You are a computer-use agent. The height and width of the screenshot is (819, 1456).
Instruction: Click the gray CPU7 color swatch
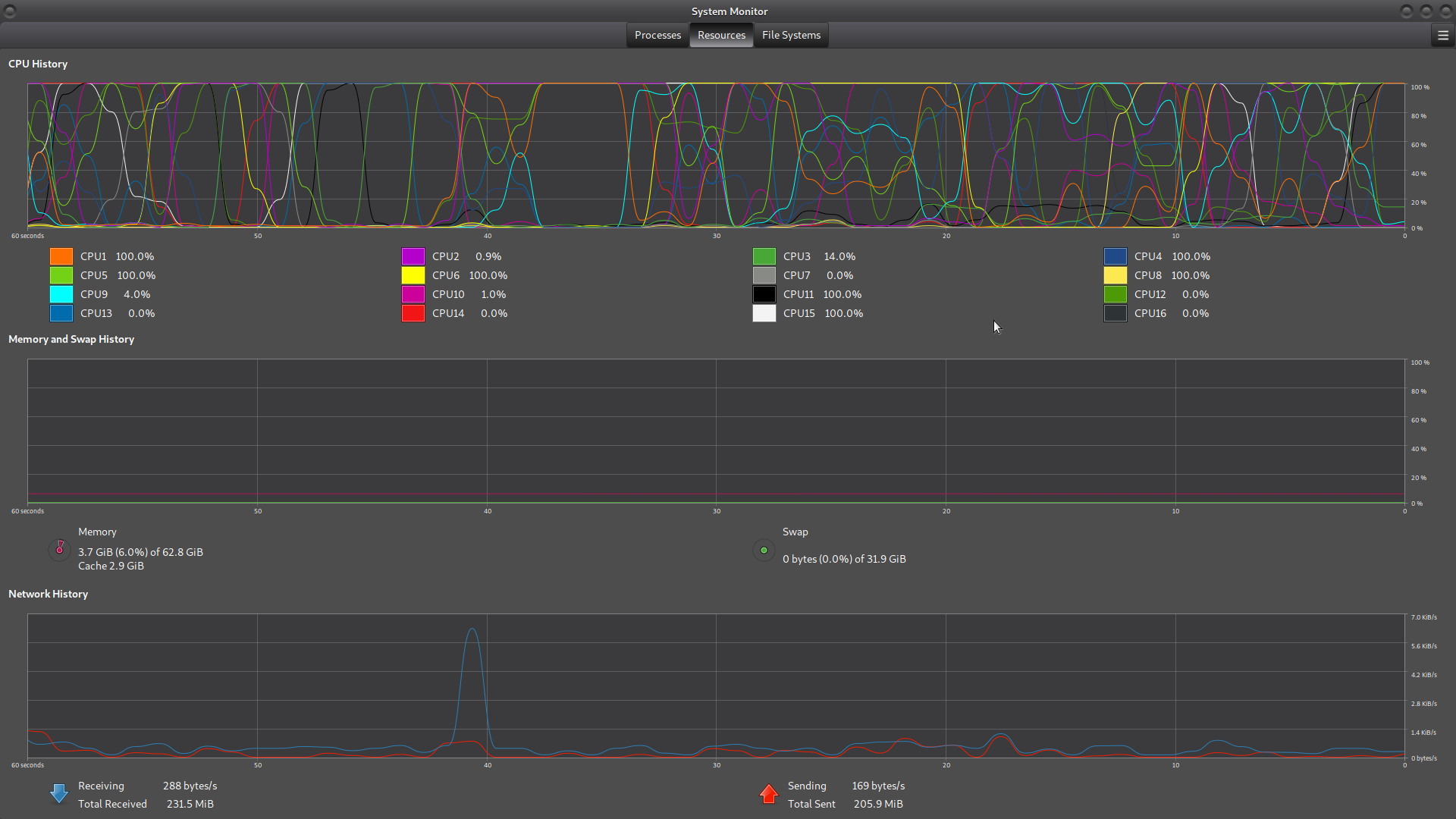tap(764, 276)
